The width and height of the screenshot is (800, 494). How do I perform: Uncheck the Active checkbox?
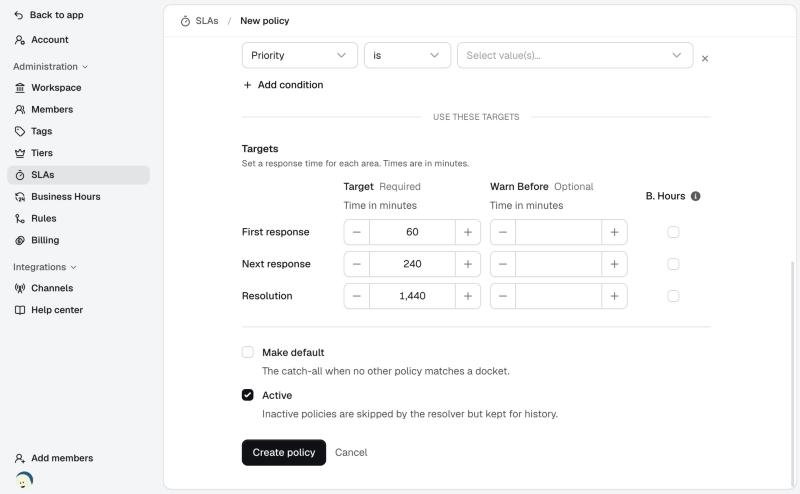click(247, 395)
